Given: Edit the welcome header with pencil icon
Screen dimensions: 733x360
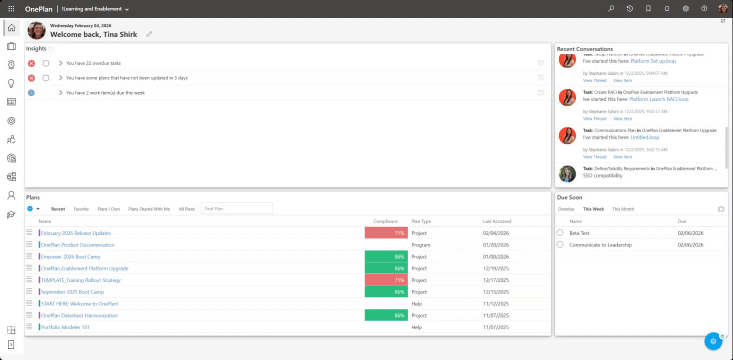Looking at the screenshot, I should pyautogui.click(x=149, y=34).
